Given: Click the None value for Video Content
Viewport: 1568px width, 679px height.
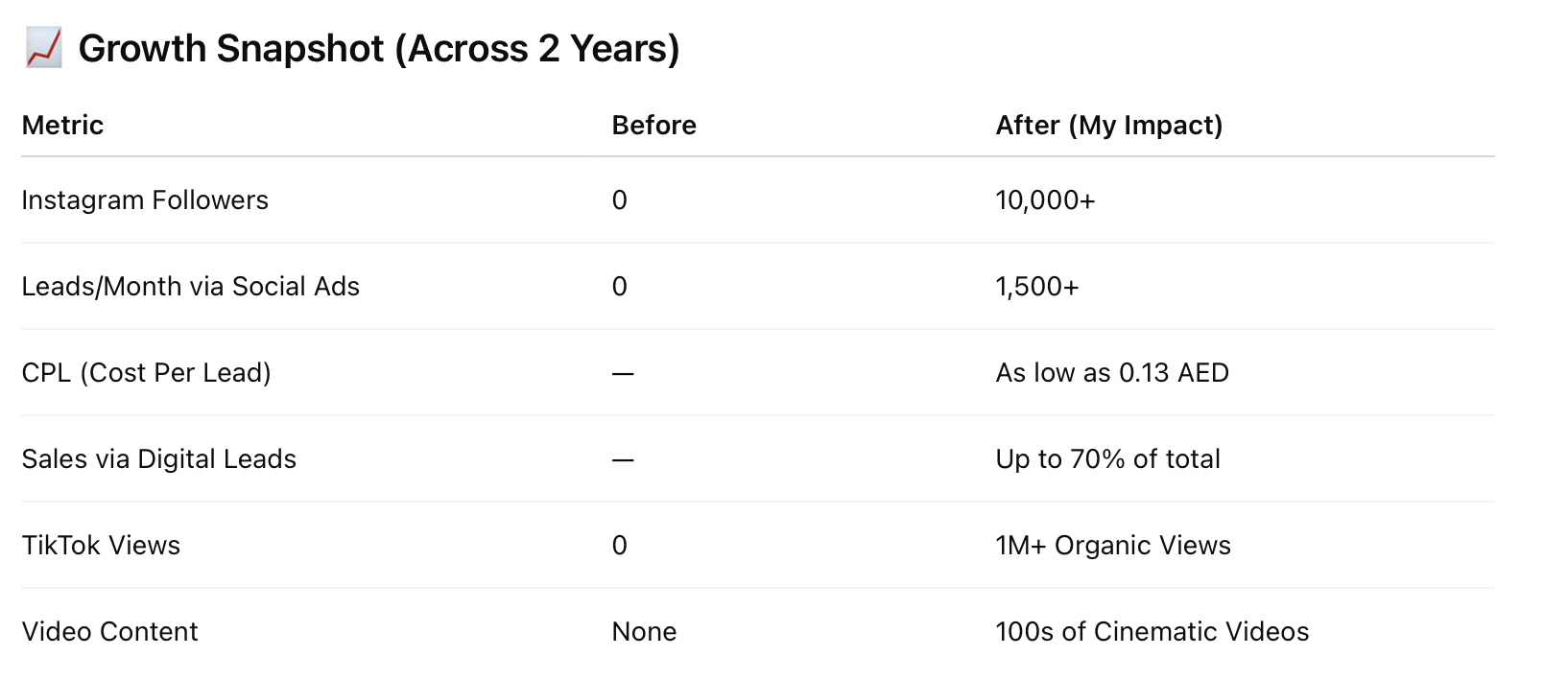Looking at the screenshot, I should pos(644,632).
